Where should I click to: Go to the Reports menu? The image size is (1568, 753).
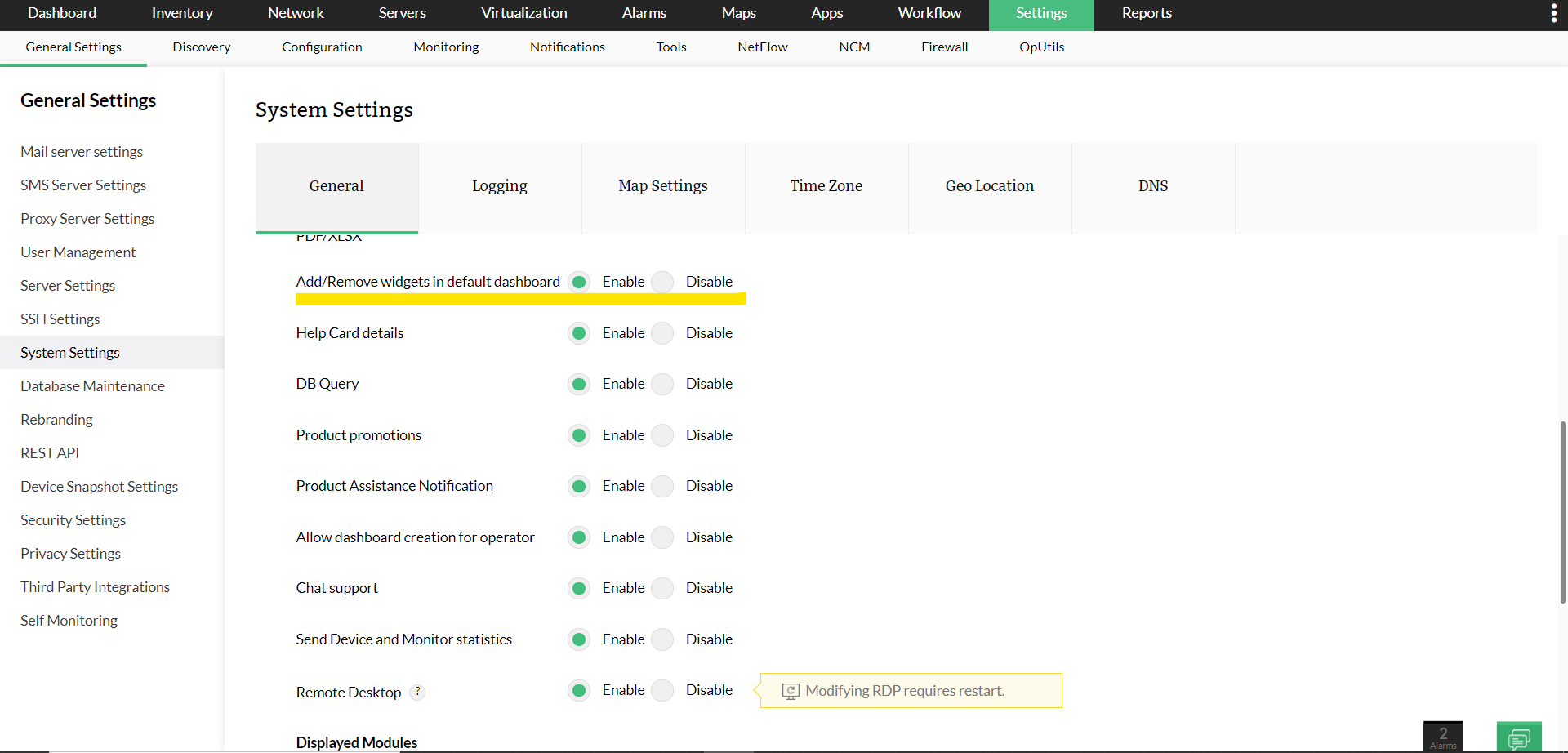coord(1147,13)
